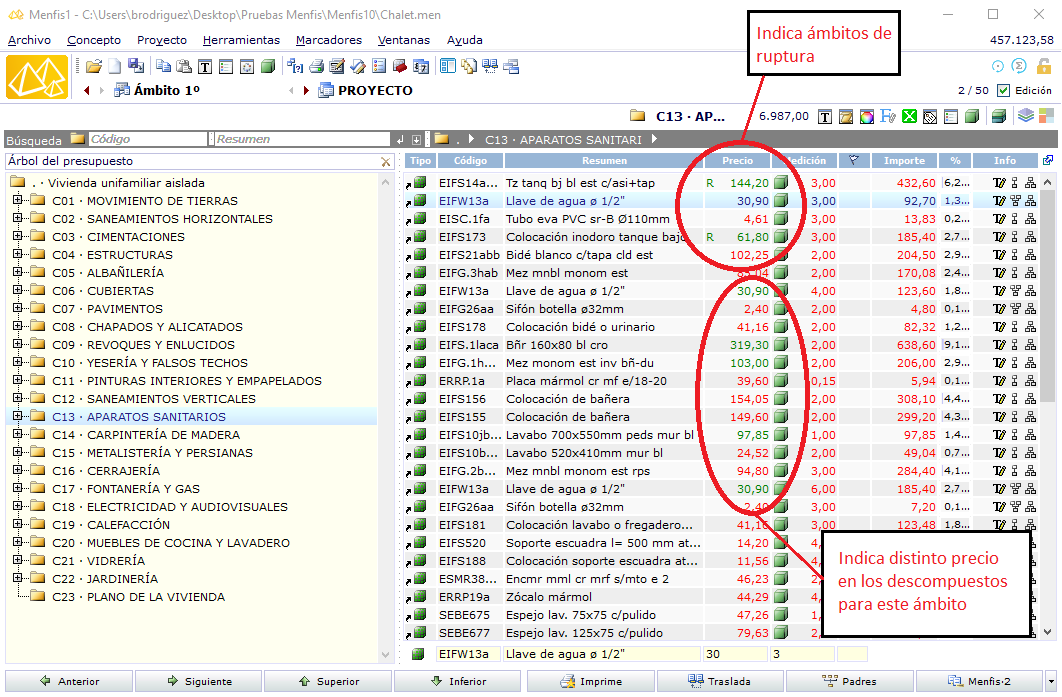Viewport: 1062px width, 697px height.
Task: Close the Árbol del presupuesto panel
Action: [385, 162]
